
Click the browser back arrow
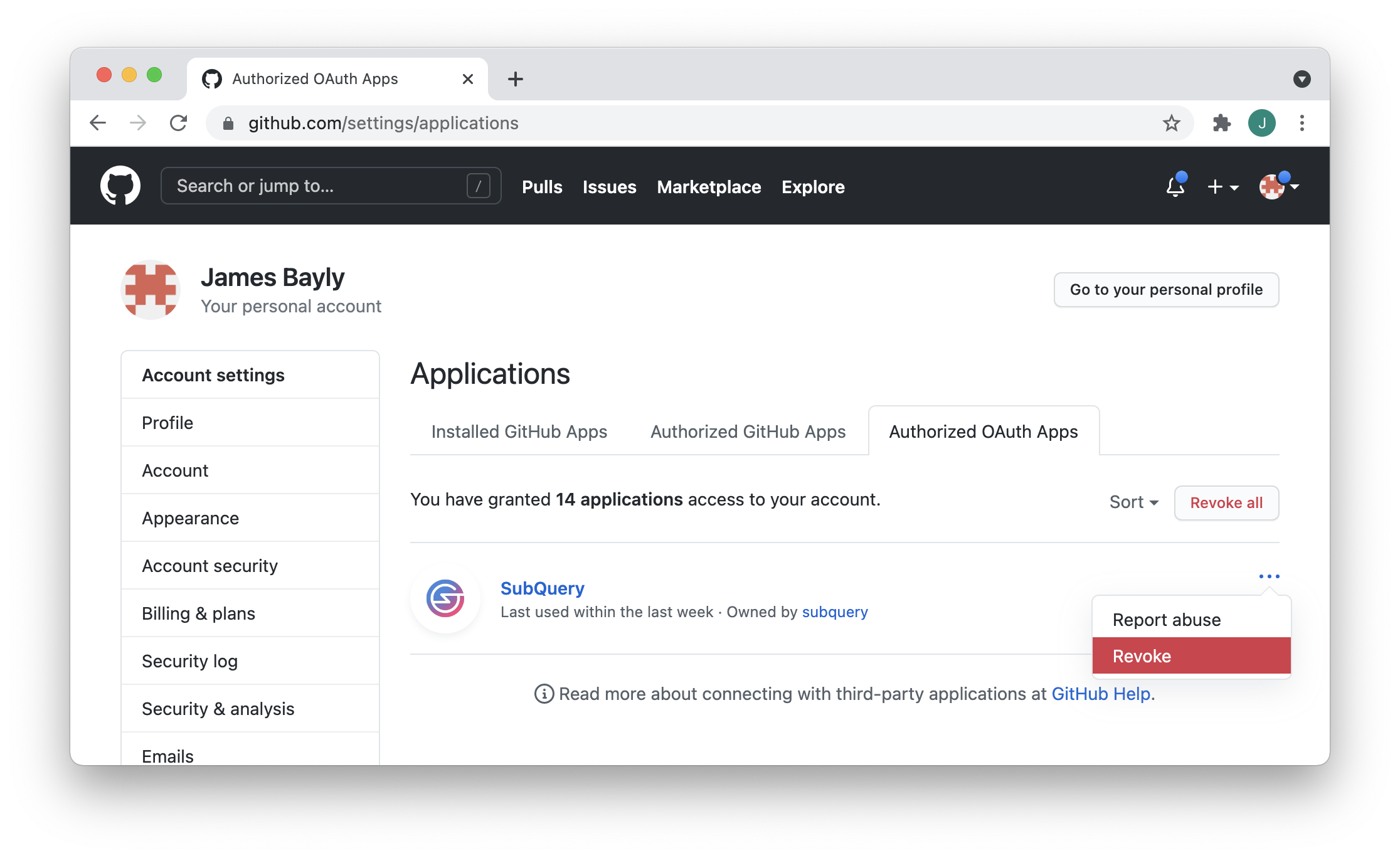coord(98,123)
